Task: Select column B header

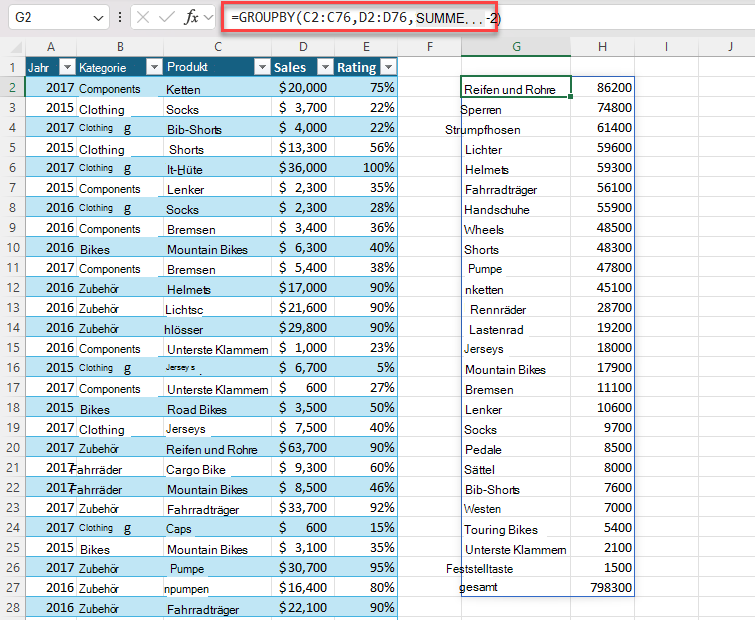Action: [x=120, y=47]
